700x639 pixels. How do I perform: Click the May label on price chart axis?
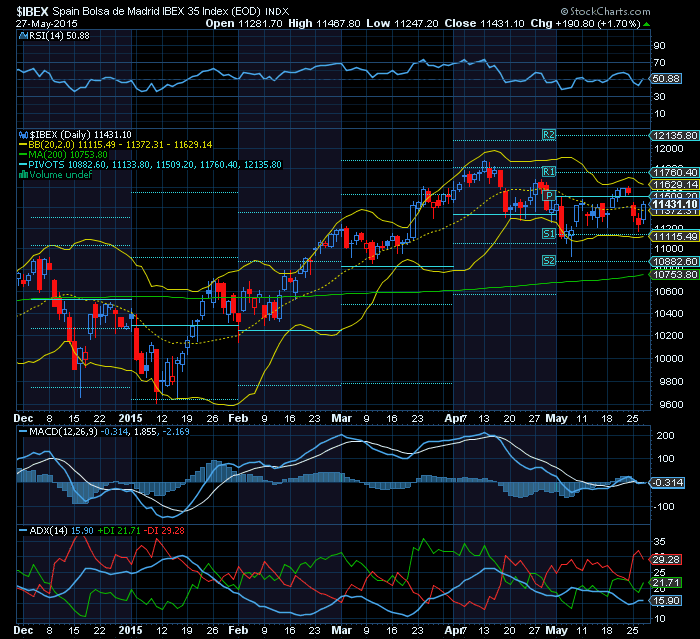click(x=557, y=418)
